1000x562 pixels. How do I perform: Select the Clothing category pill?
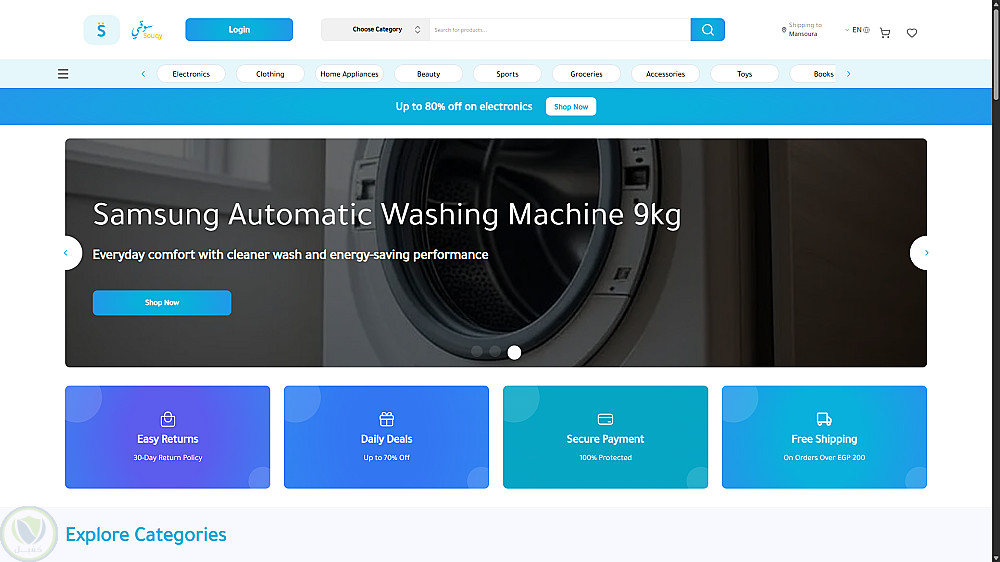270,74
